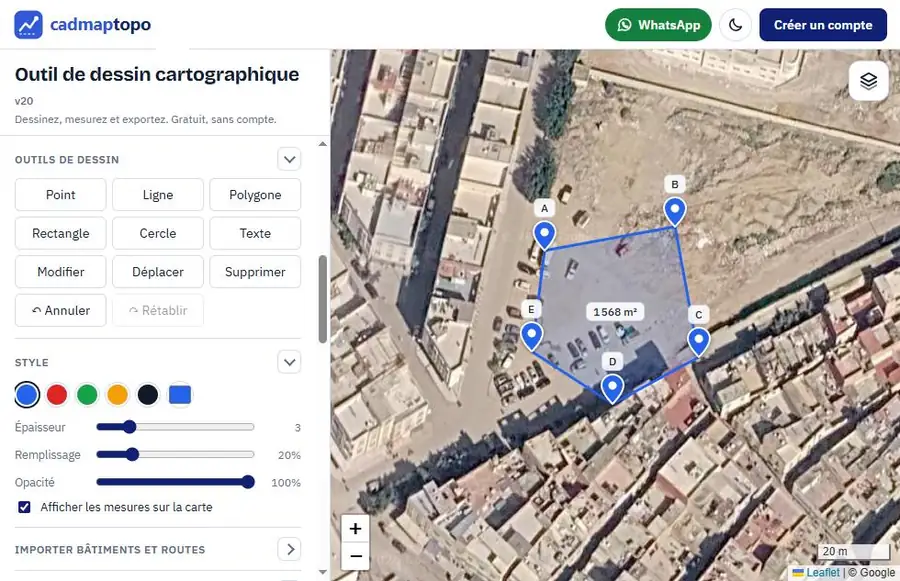Zoom out with the minus button
Image resolution: width=900 pixels, height=581 pixels.
coord(355,556)
